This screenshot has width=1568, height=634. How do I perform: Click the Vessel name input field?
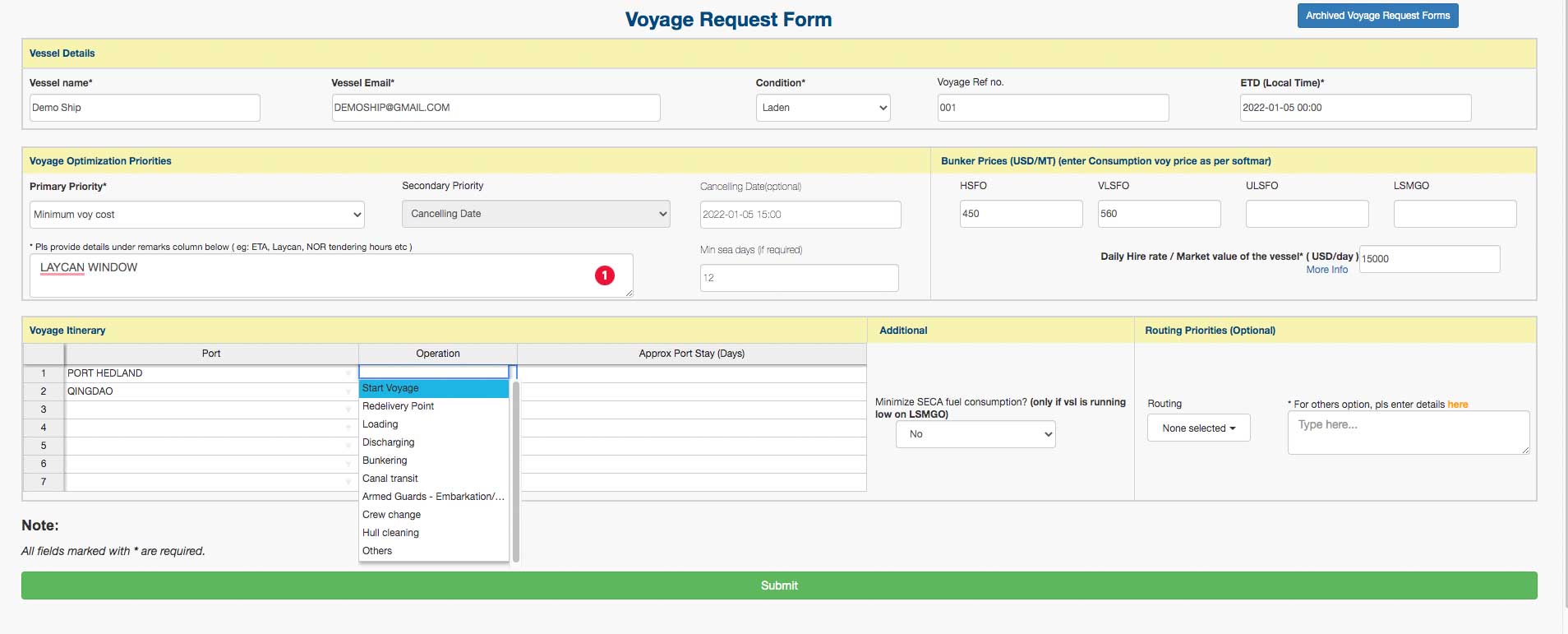pyautogui.click(x=145, y=108)
